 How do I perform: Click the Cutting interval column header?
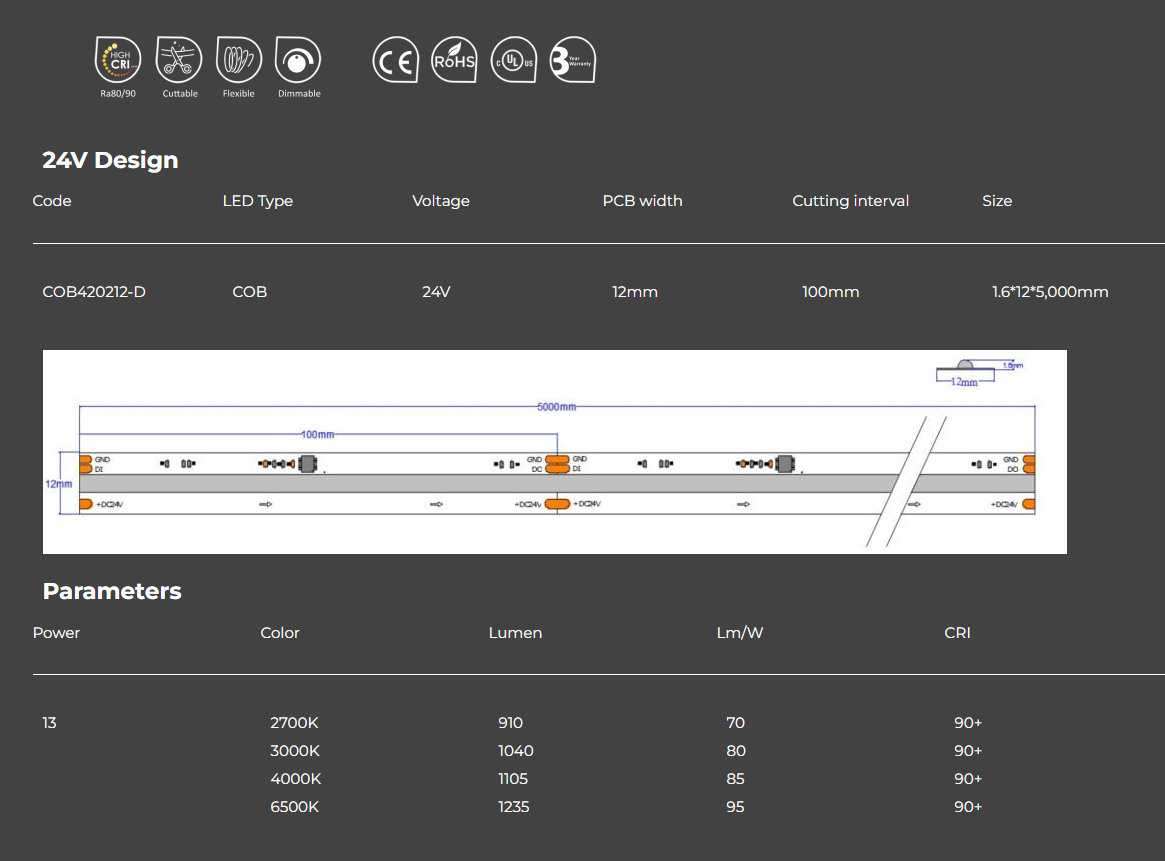(850, 201)
